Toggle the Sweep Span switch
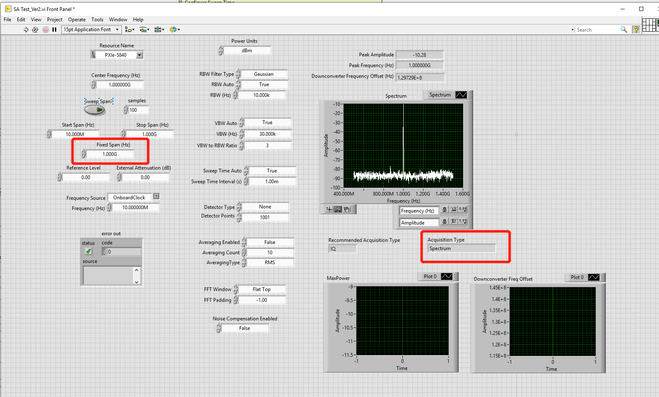The height and width of the screenshot is (397, 659). (95, 110)
